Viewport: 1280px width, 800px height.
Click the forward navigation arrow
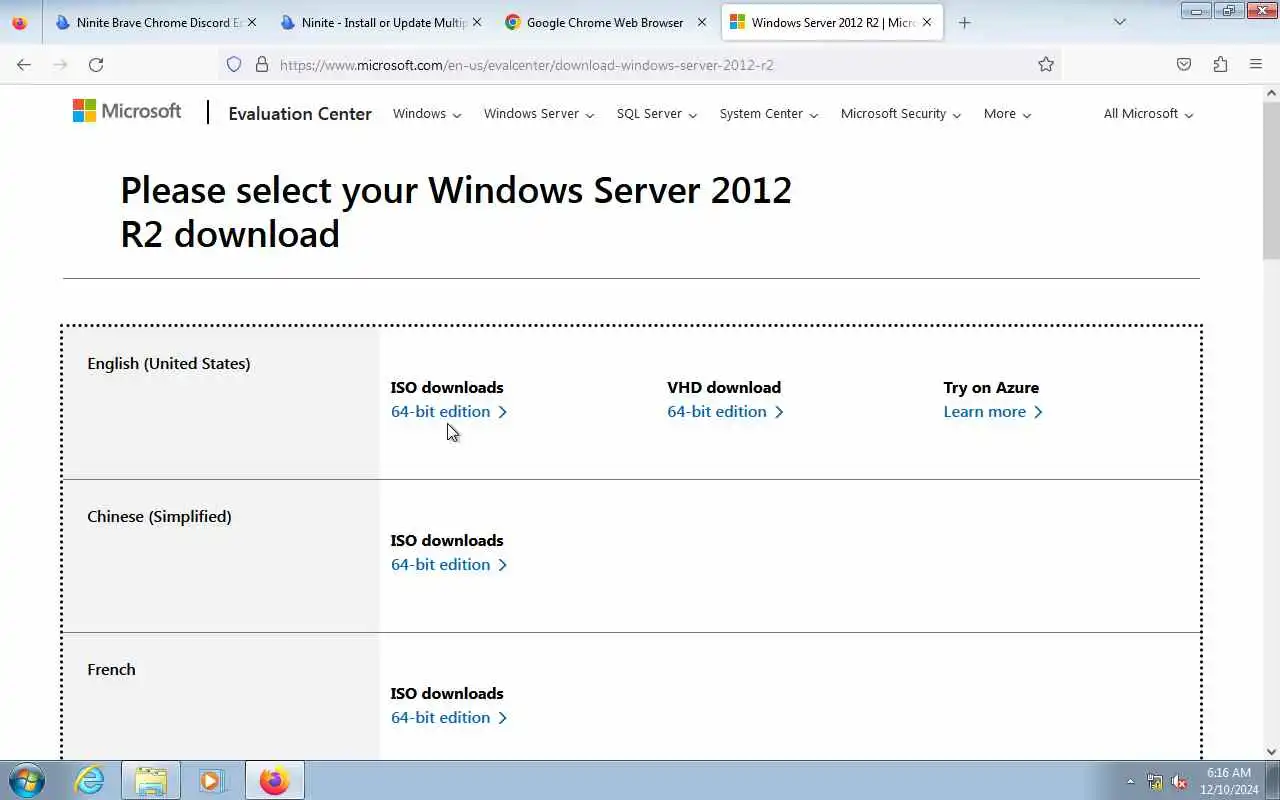60,64
